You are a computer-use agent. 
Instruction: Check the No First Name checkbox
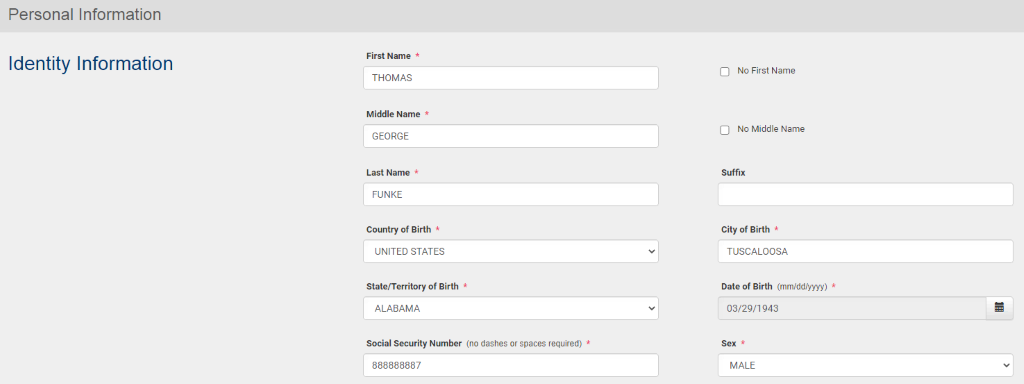(724, 72)
